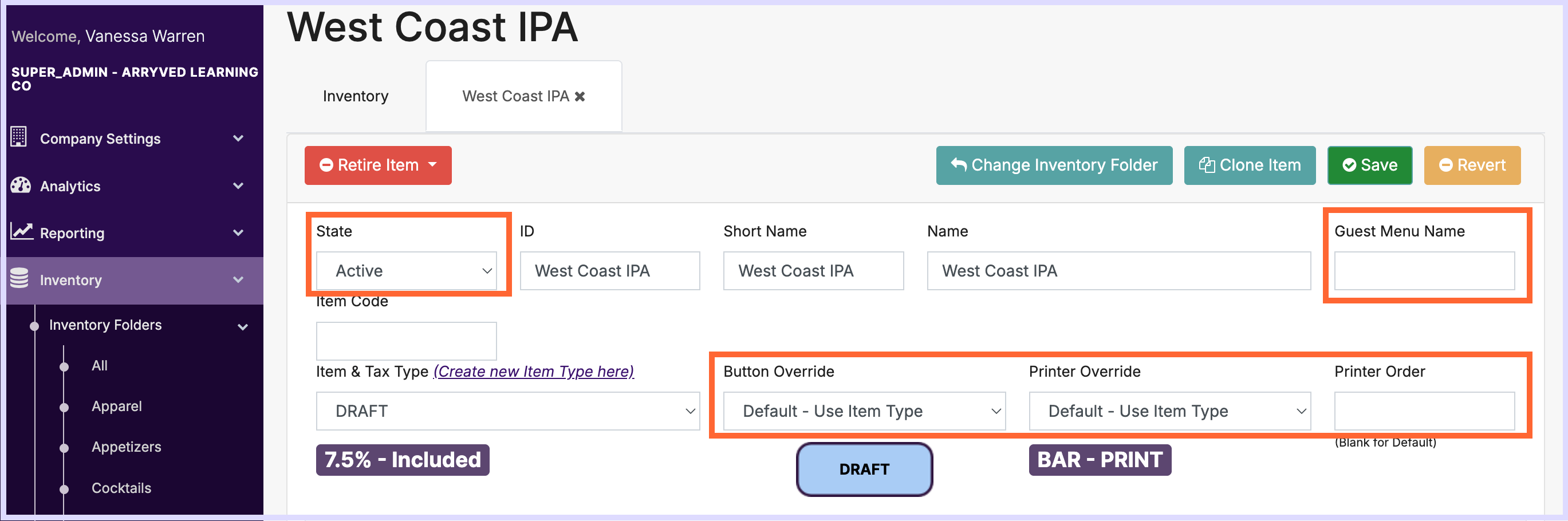Open the State dropdown showing Active
1568x521 pixels.
pos(406,271)
